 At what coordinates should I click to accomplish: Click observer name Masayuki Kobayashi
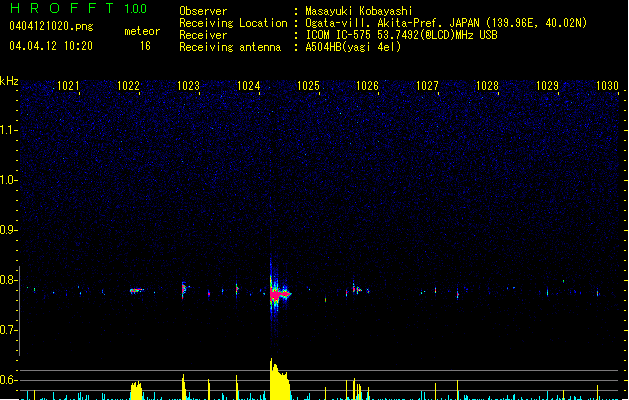[359, 11]
